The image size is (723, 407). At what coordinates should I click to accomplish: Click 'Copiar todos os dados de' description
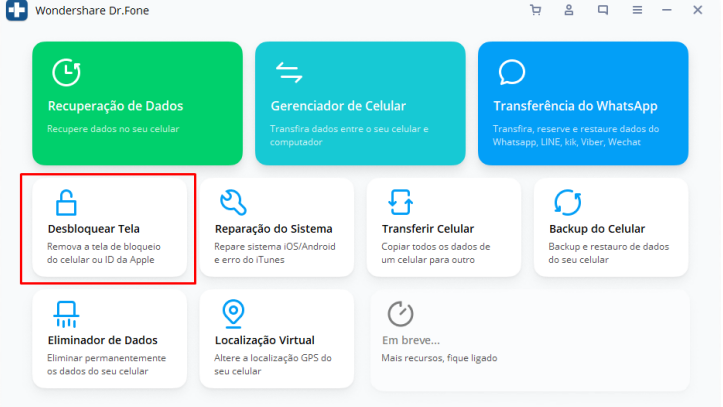(x=436, y=247)
